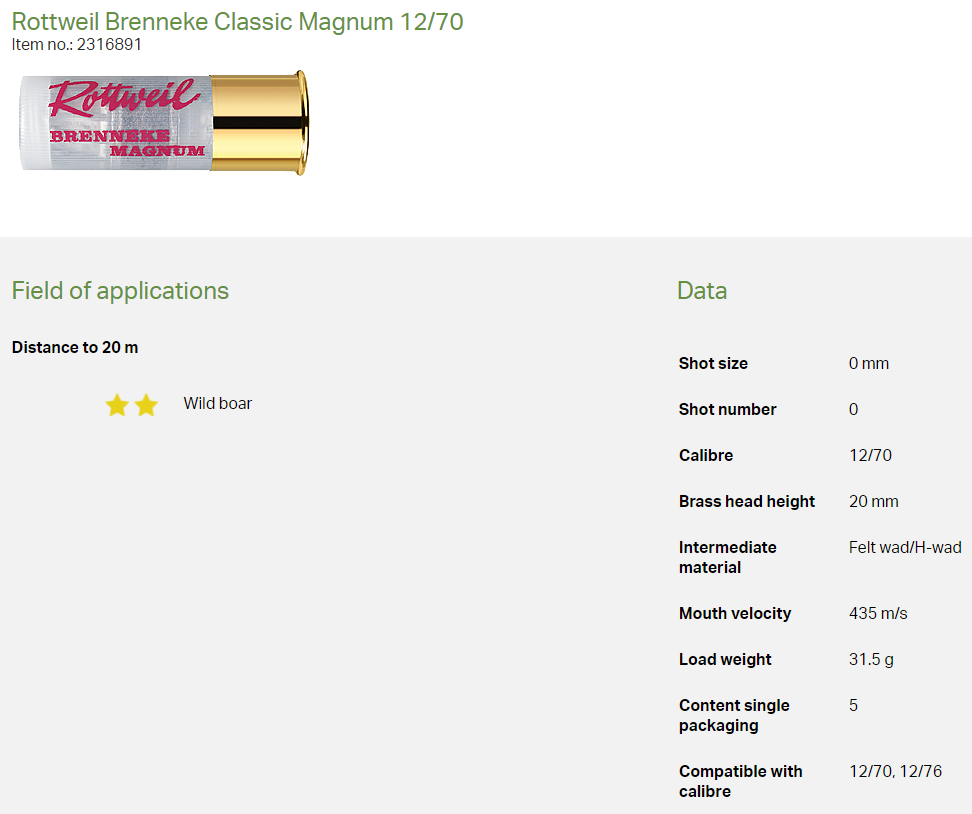Click the second yellow star rating icon

tap(146, 405)
